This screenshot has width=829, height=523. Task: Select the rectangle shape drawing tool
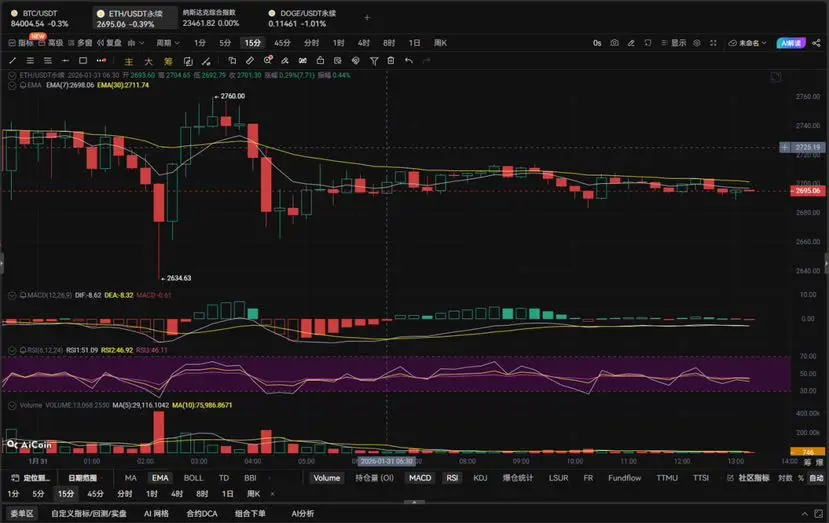click(x=83, y=61)
